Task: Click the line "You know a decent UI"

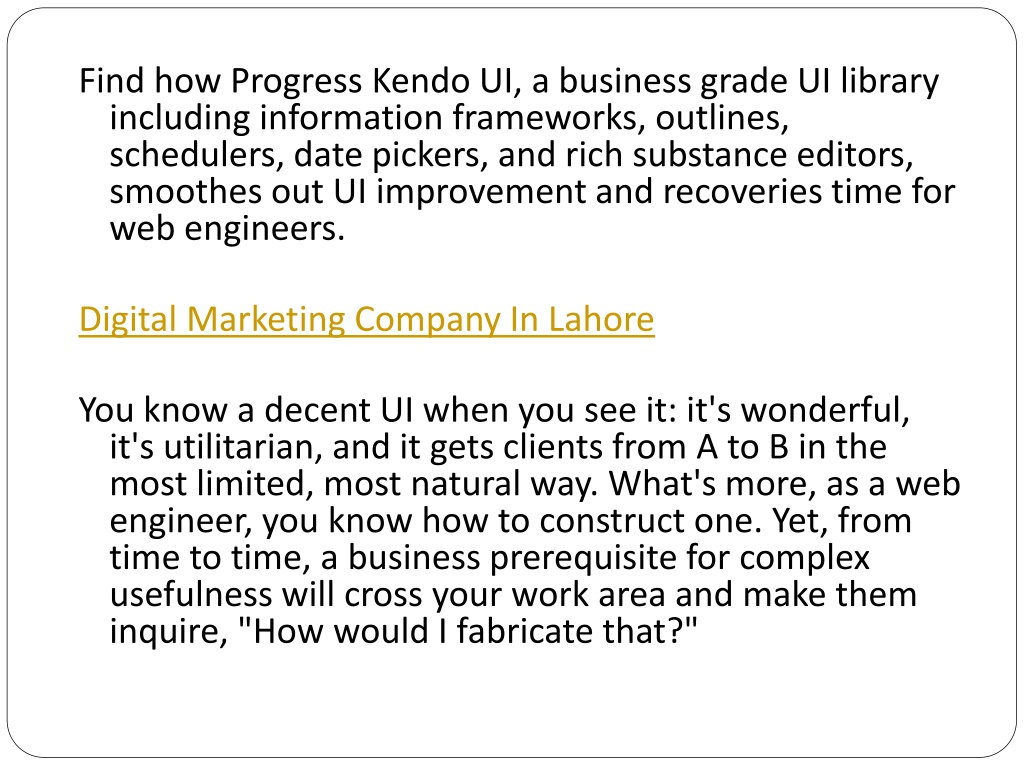Action: [x=494, y=411]
